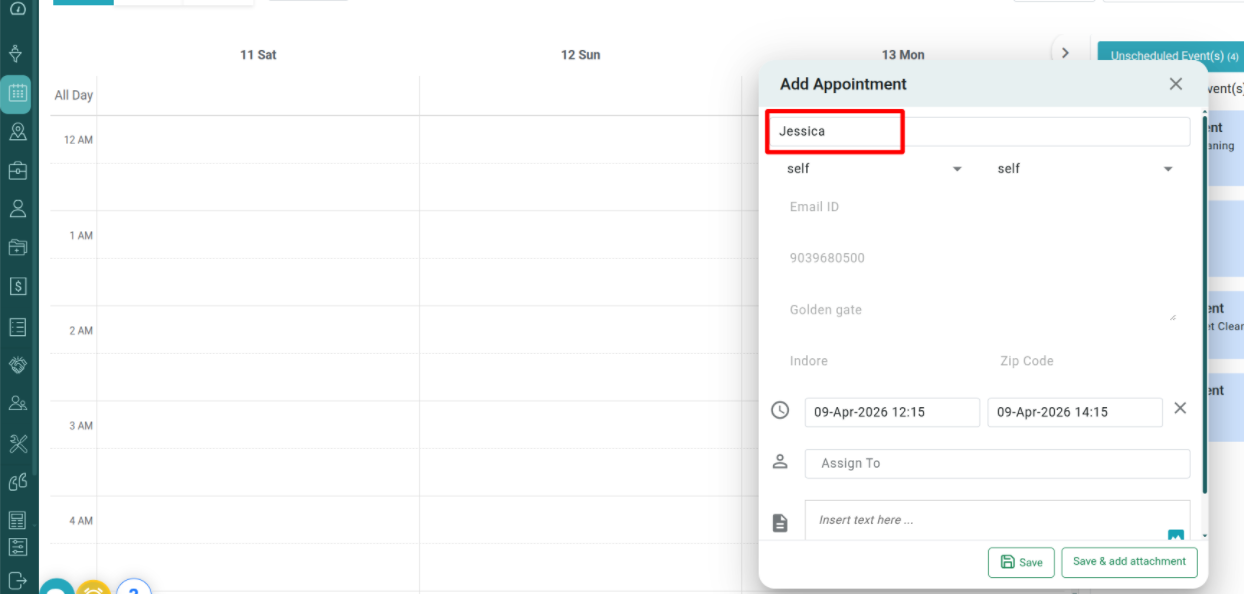The image size is (1244, 594).
Task: Go to next days with right chevron
Action: 1065,53
